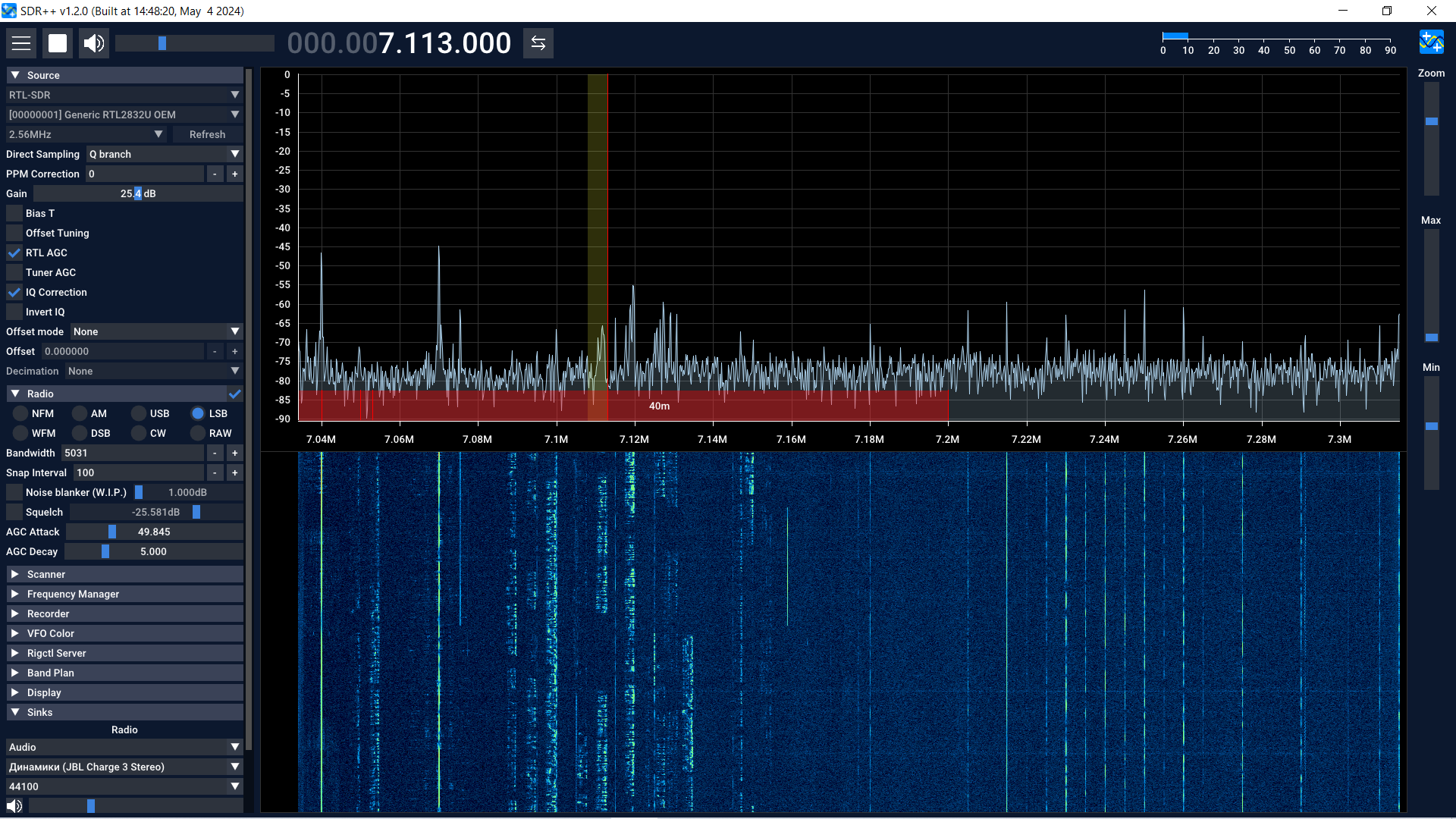Enable the Squelch checkbox
1456x819 pixels.
coord(14,512)
